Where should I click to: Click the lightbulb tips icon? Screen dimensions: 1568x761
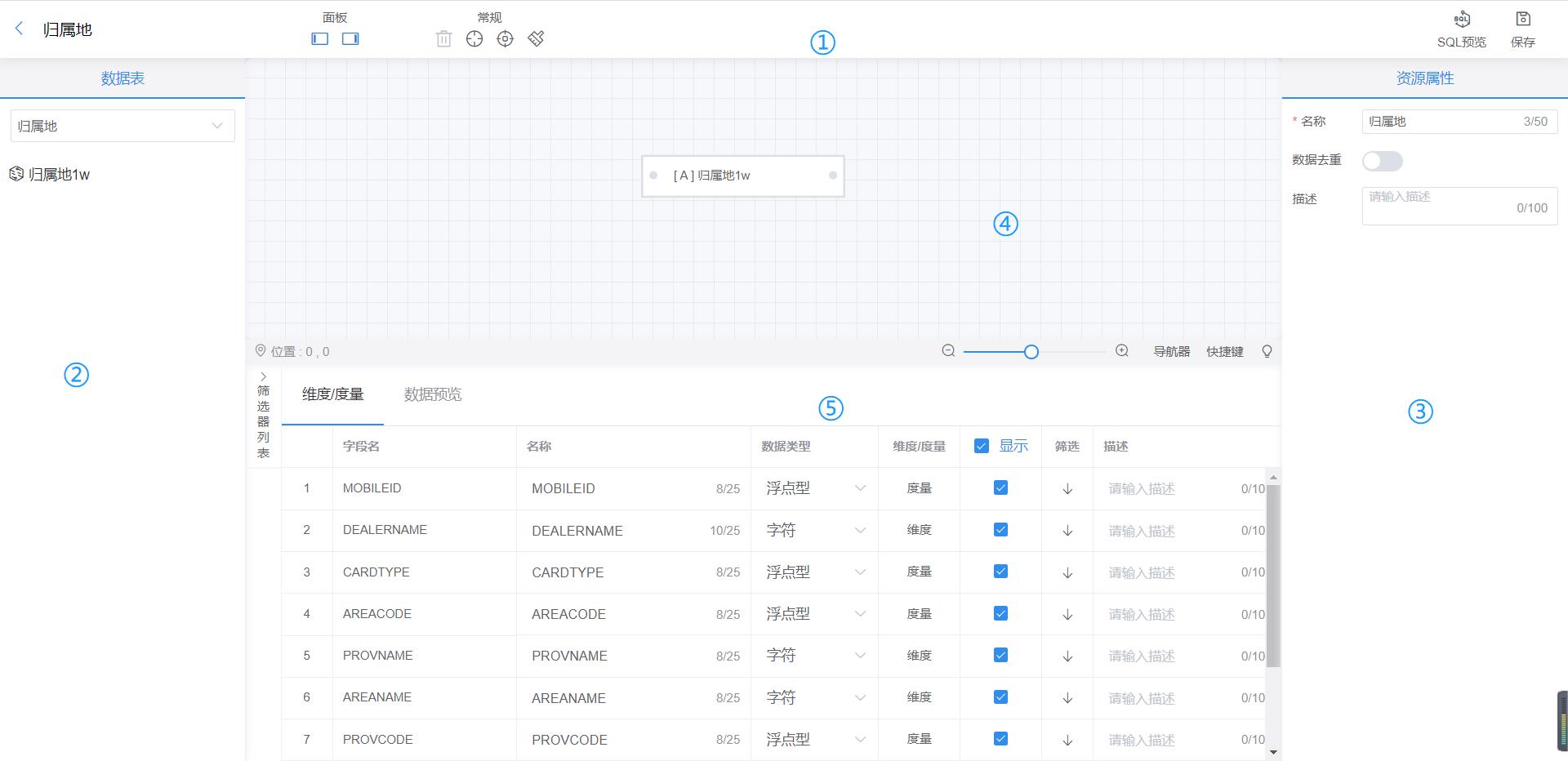click(x=1267, y=351)
